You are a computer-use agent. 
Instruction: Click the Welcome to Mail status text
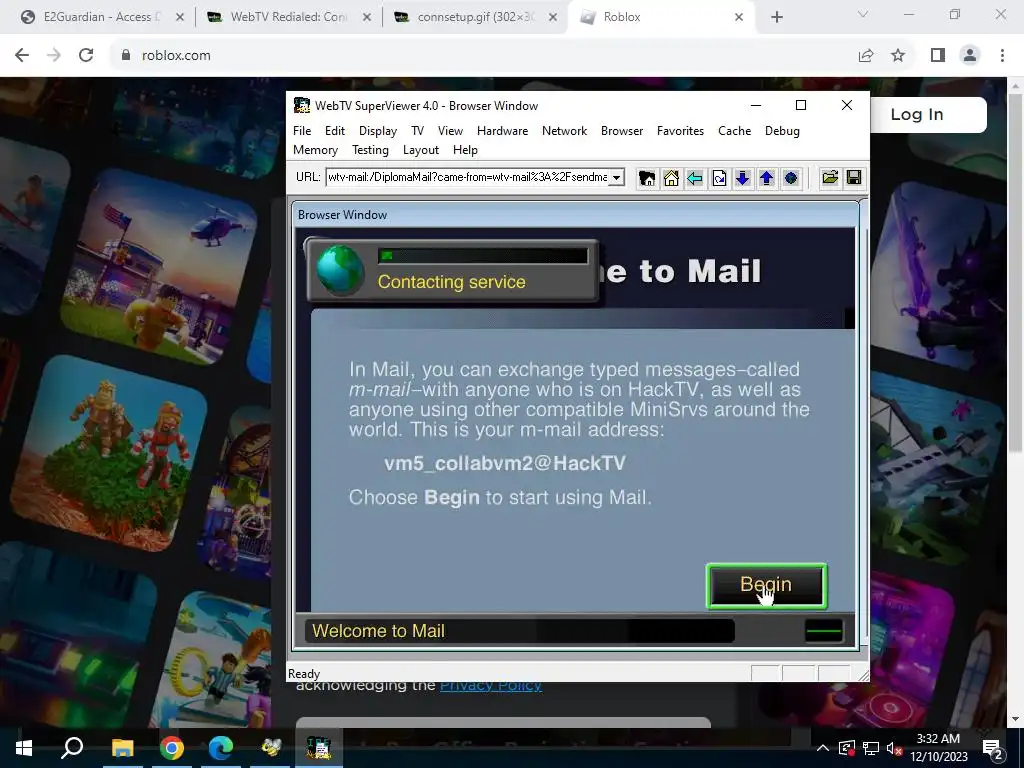coord(378,631)
